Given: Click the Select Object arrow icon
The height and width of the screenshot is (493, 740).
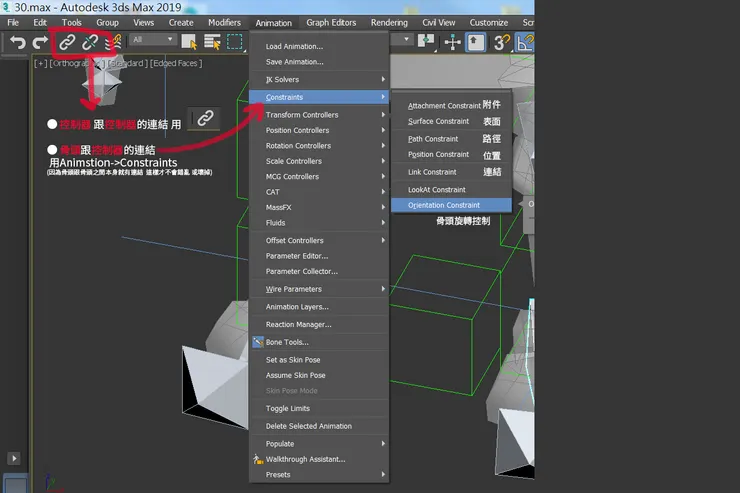Looking at the screenshot, I should click(x=190, y=41).
